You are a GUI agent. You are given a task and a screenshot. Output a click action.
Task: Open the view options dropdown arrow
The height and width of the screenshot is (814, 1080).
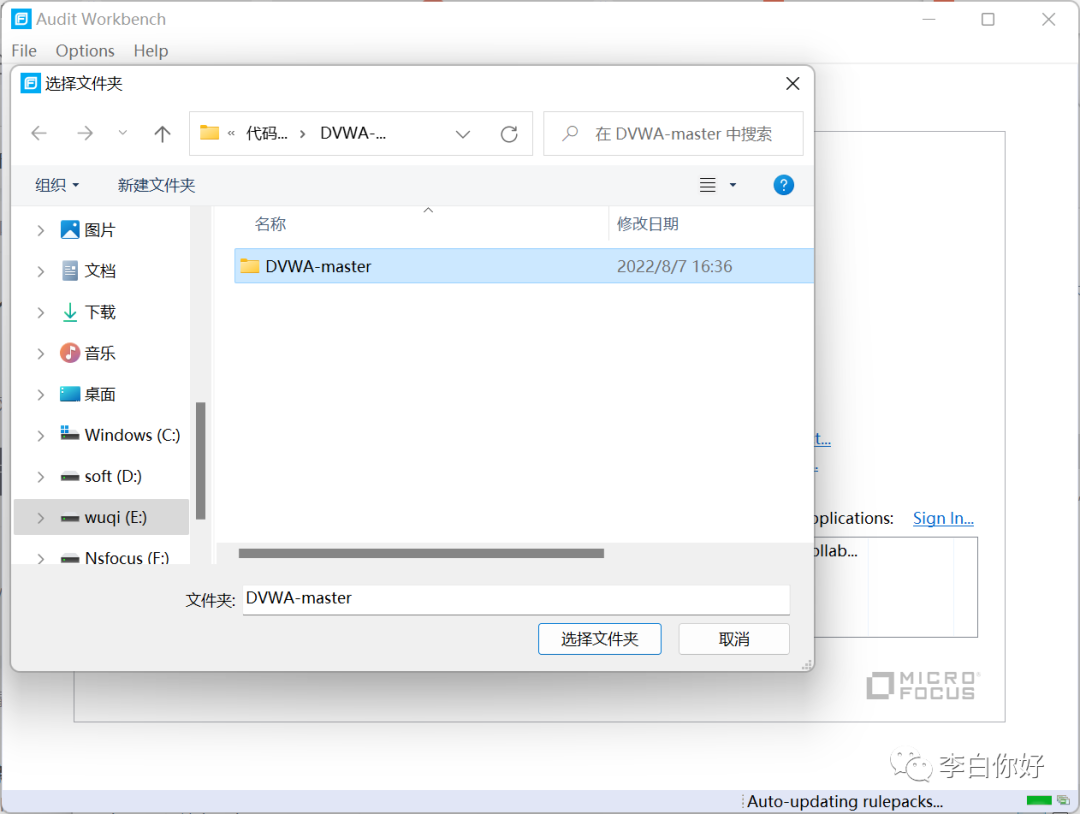tap(733, 185)
